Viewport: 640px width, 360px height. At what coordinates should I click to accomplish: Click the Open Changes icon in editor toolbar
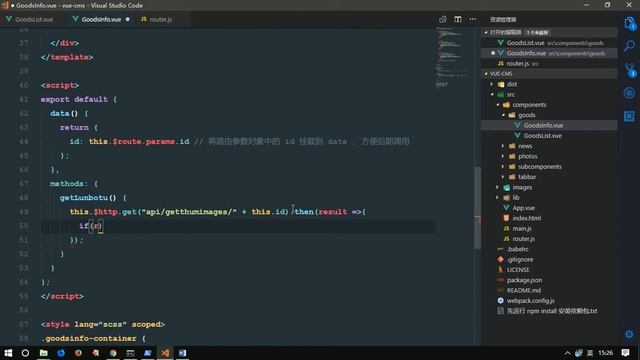click(x=443, y=19)
